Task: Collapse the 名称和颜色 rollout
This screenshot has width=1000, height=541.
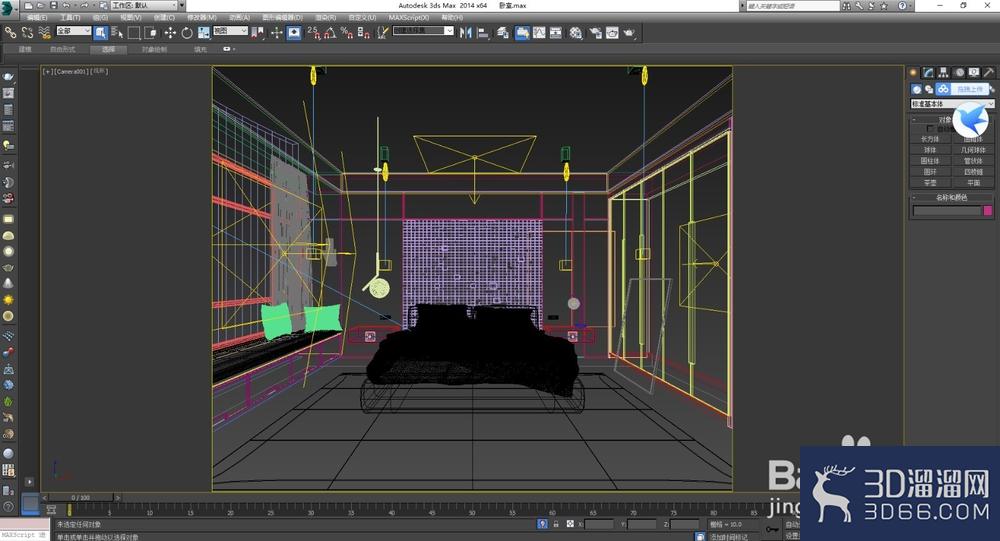Action: pos(952,197)
